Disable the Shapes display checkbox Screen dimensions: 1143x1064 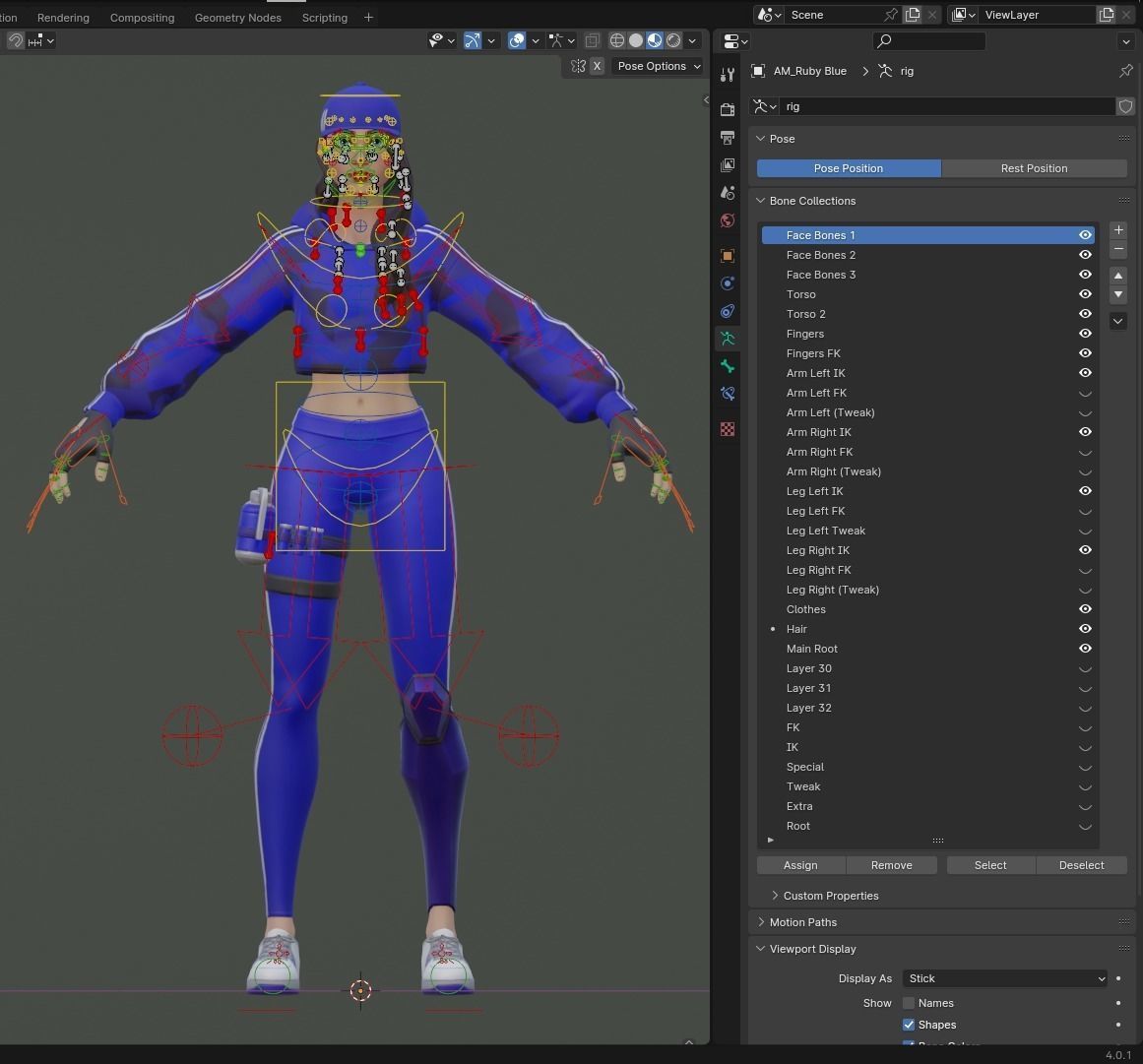click(x=909, y=1025)
